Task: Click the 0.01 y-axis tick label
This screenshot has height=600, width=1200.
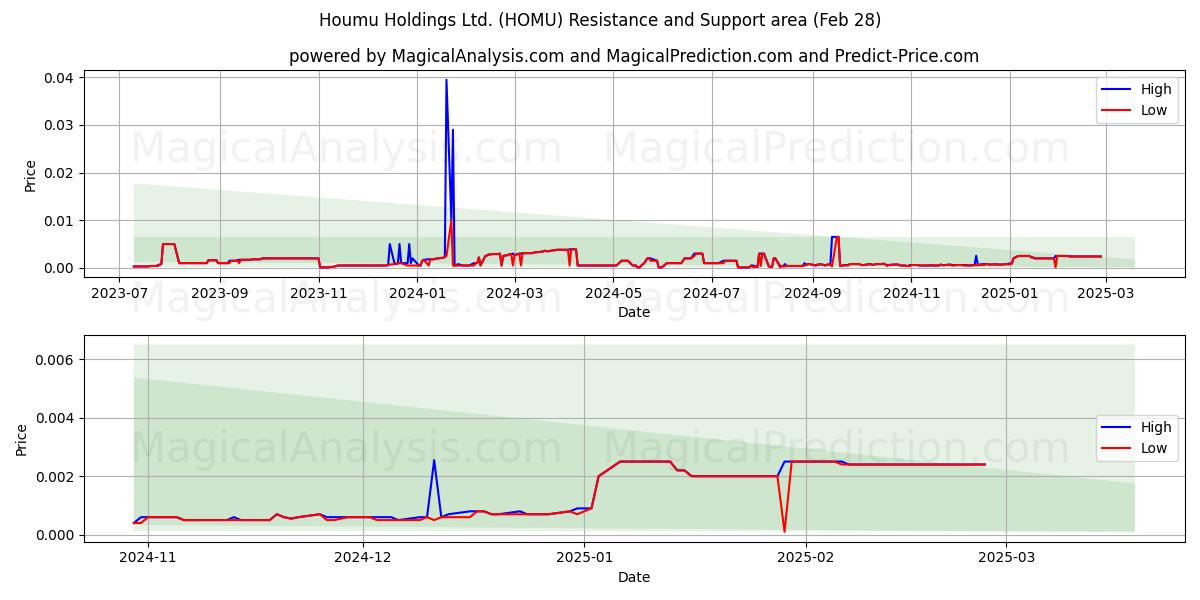Action: pos(60,221)
